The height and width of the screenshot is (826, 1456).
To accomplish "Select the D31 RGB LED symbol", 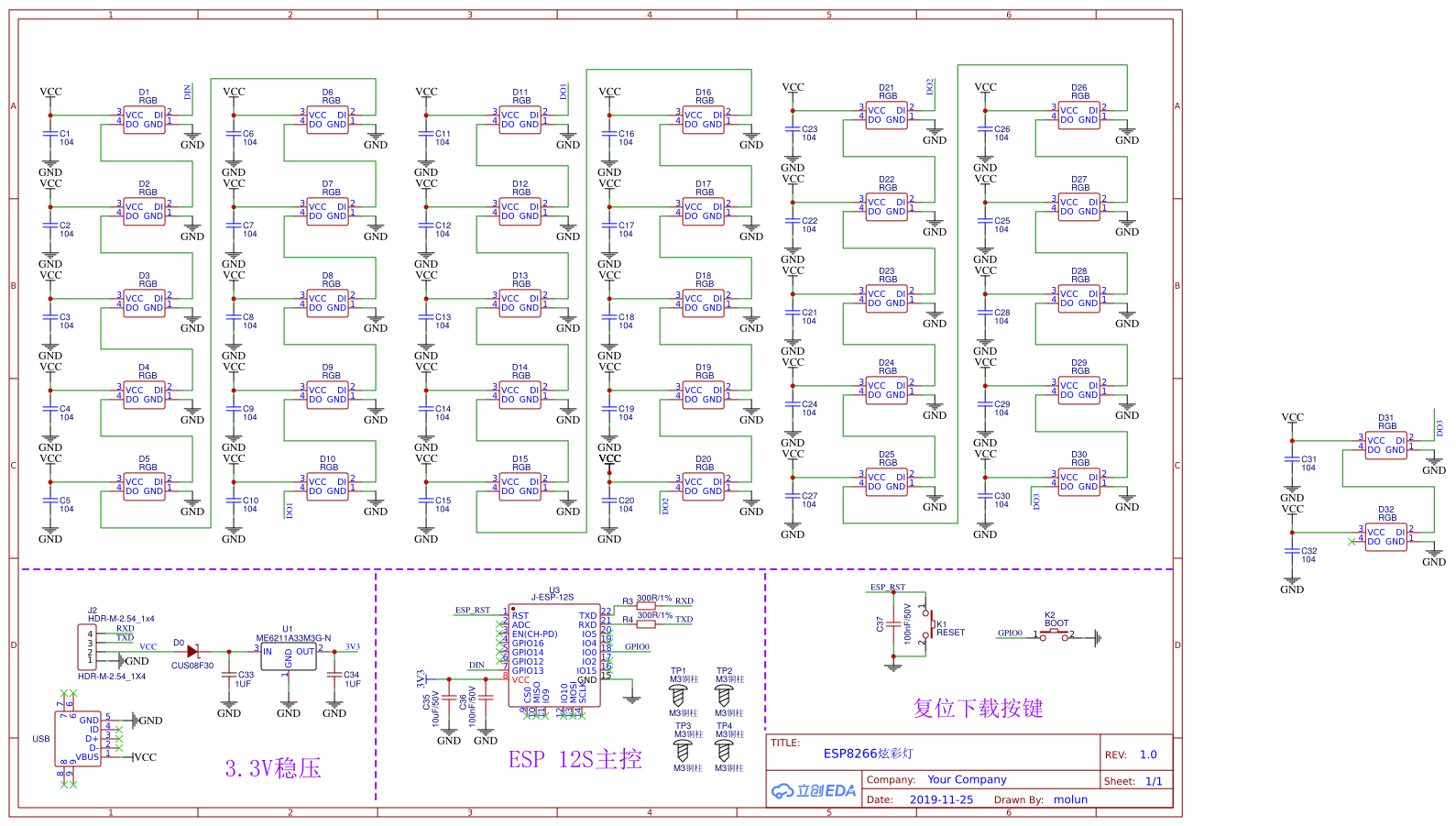I will click(1386, 445).
